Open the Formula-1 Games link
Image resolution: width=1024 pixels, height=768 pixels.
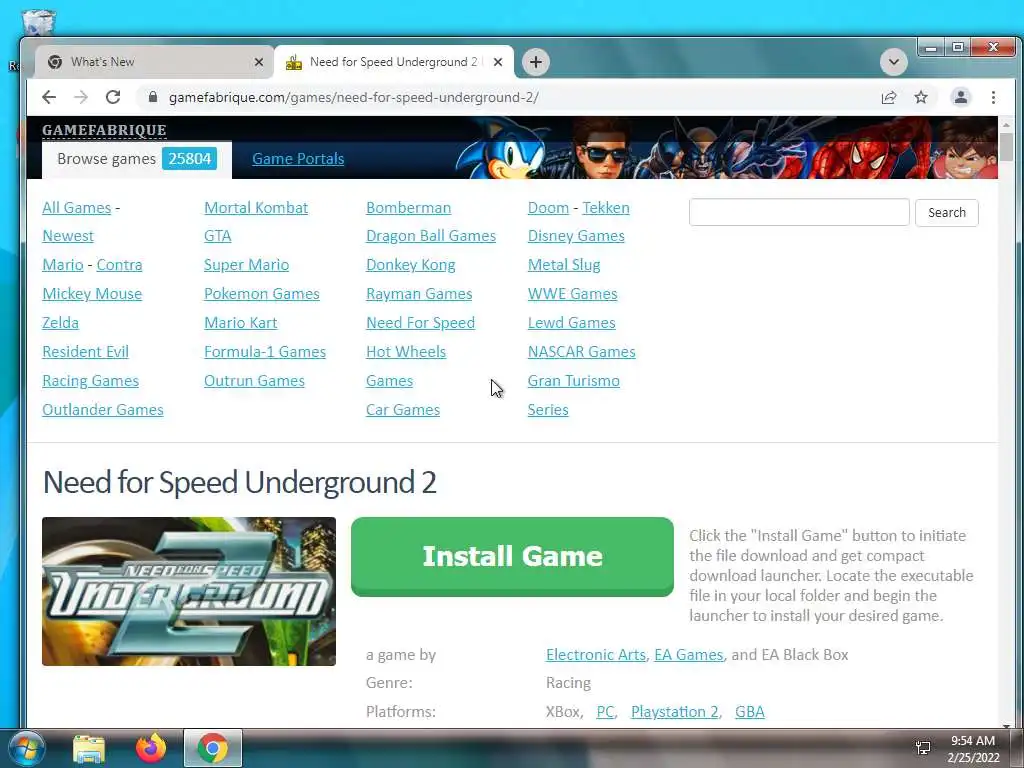pyautogui.click(x=264, y=351)
